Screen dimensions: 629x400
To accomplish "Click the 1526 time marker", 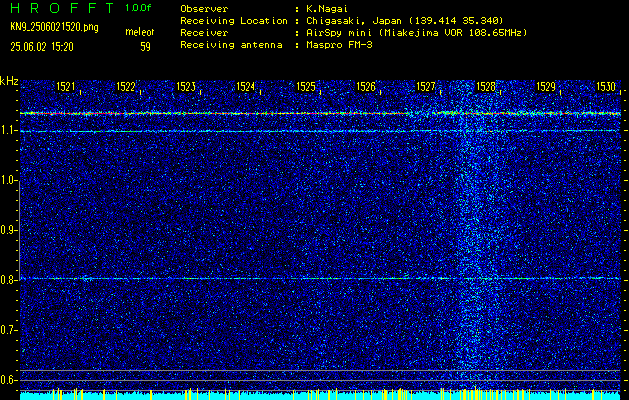I will (366, 86).
